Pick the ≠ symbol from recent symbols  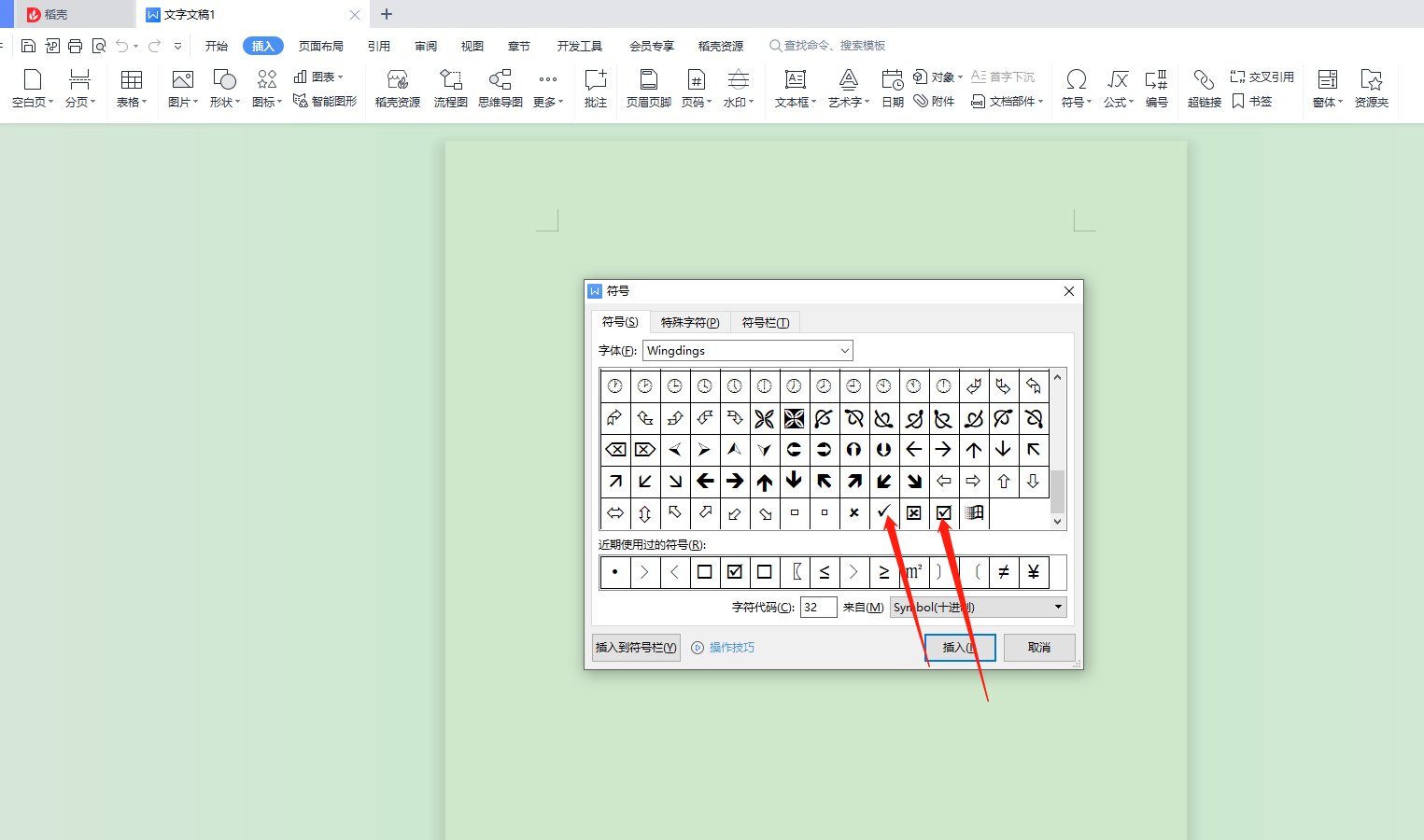tap(1003, 572)
